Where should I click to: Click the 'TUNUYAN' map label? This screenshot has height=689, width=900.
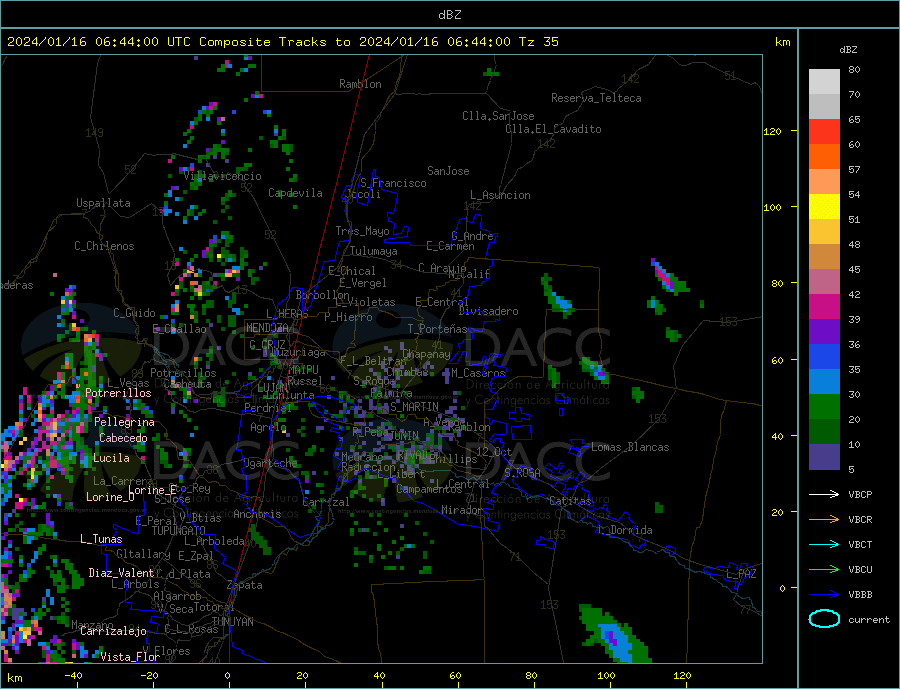(232, 622)
